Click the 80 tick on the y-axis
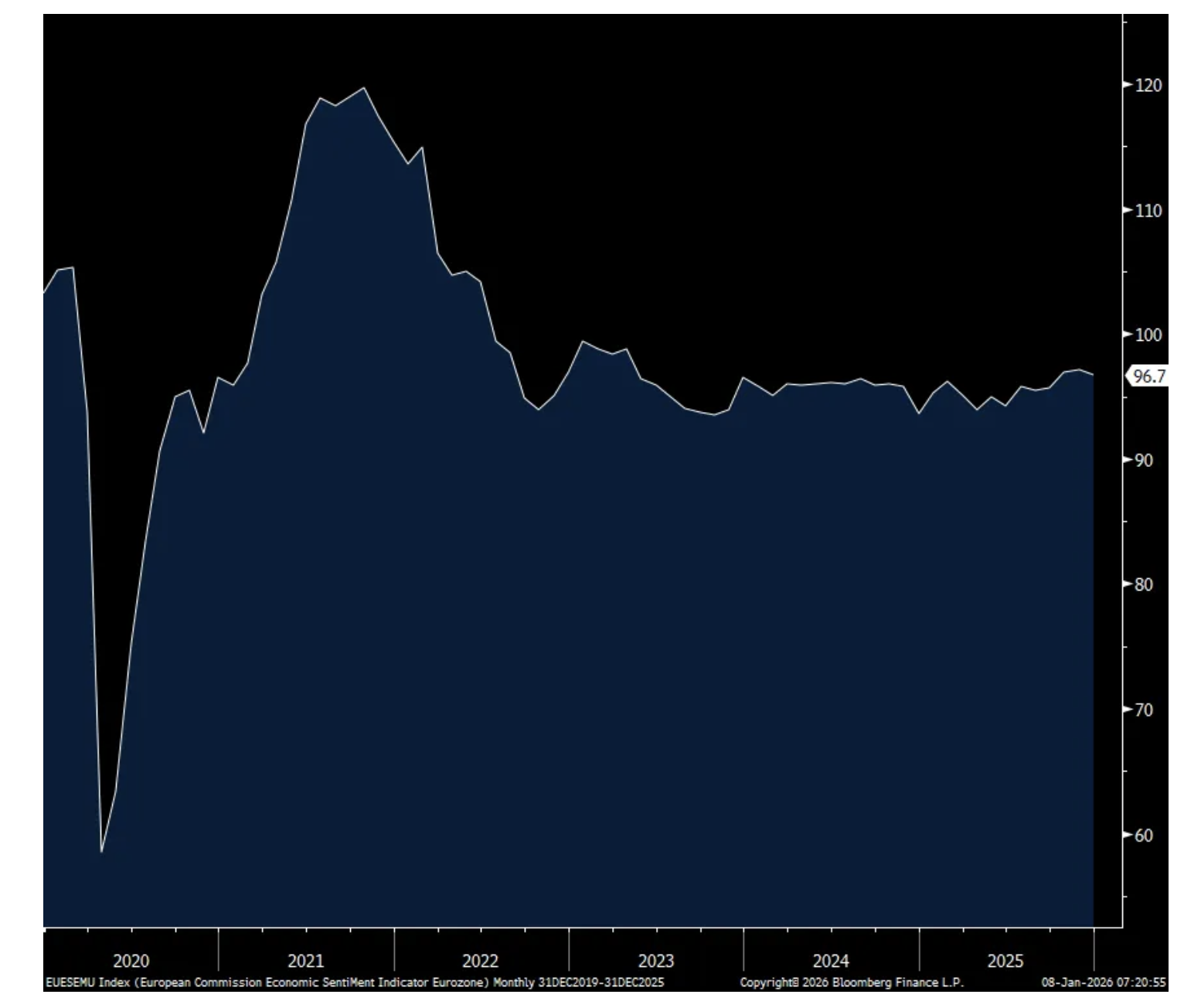The image size is (1201, 1008). click(x=1143, y=584)
